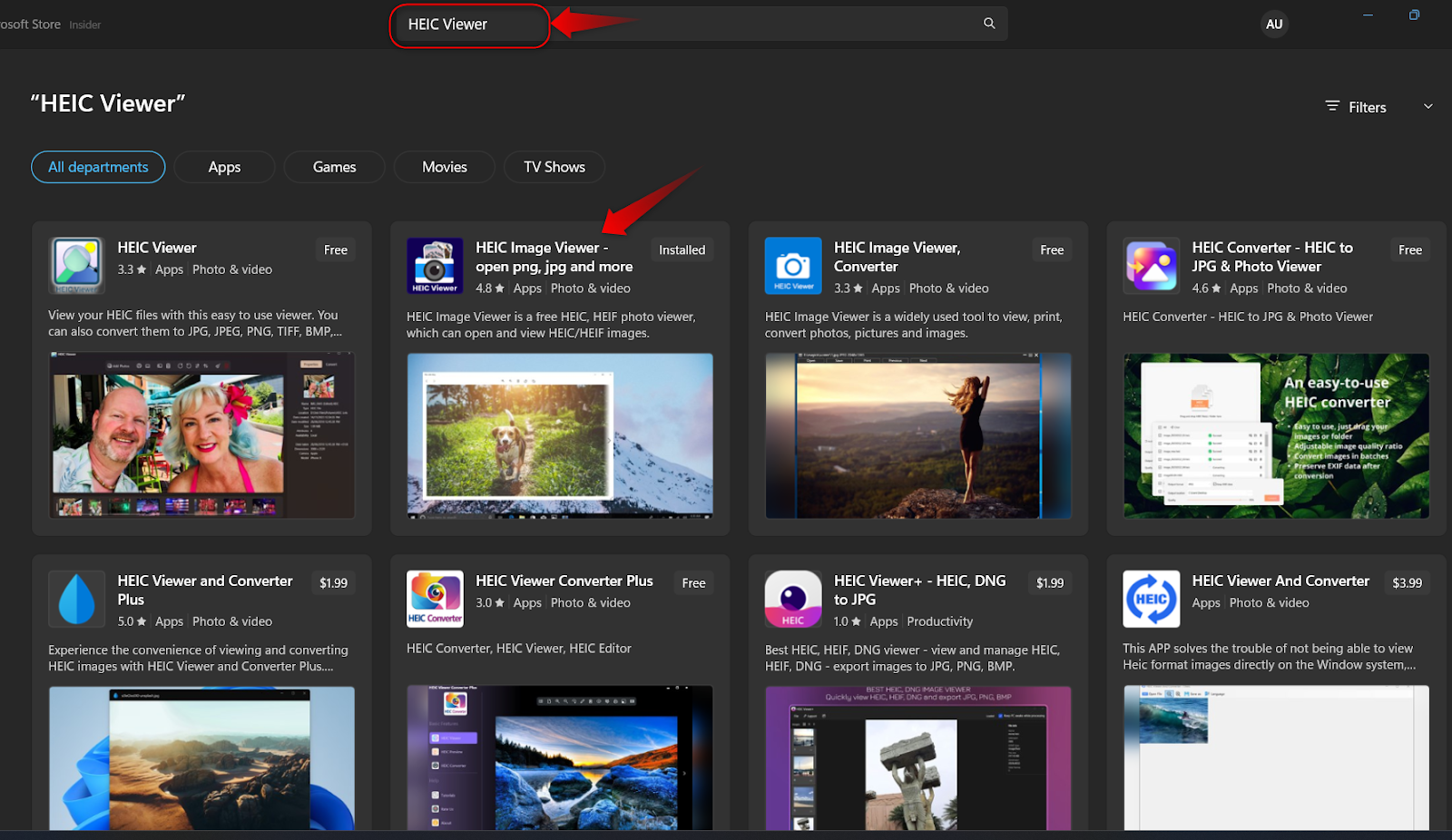1452x840 pixels.
Task: Switch to the Apps department tab
Action: tap(224, 167)
